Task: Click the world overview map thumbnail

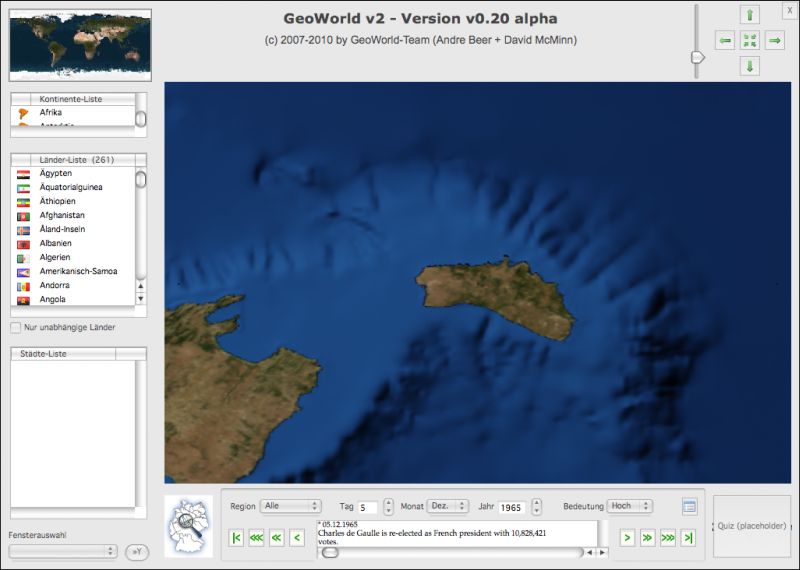Action: (x=80, y=45)
